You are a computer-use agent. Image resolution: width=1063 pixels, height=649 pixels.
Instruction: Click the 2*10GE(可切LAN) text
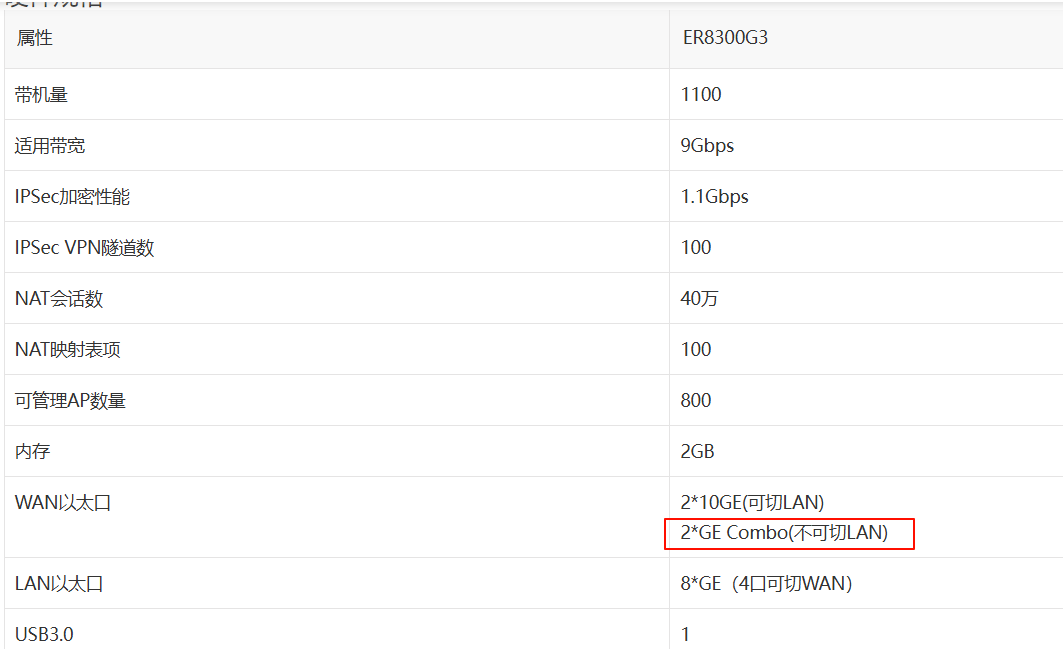[x=752, y=502]
